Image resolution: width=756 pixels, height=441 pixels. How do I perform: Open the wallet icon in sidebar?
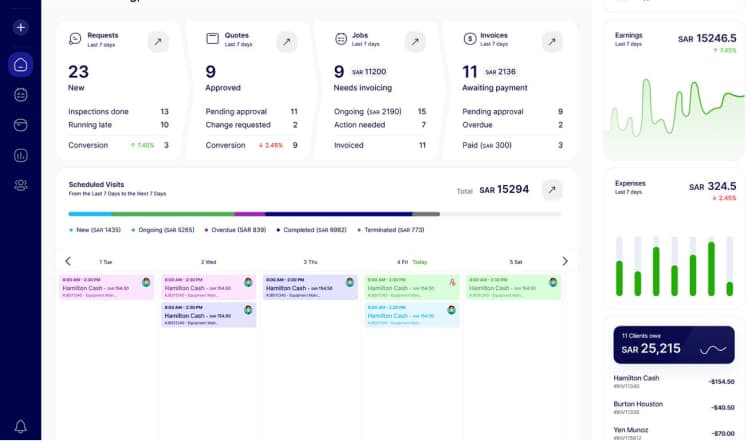(20, 125)
